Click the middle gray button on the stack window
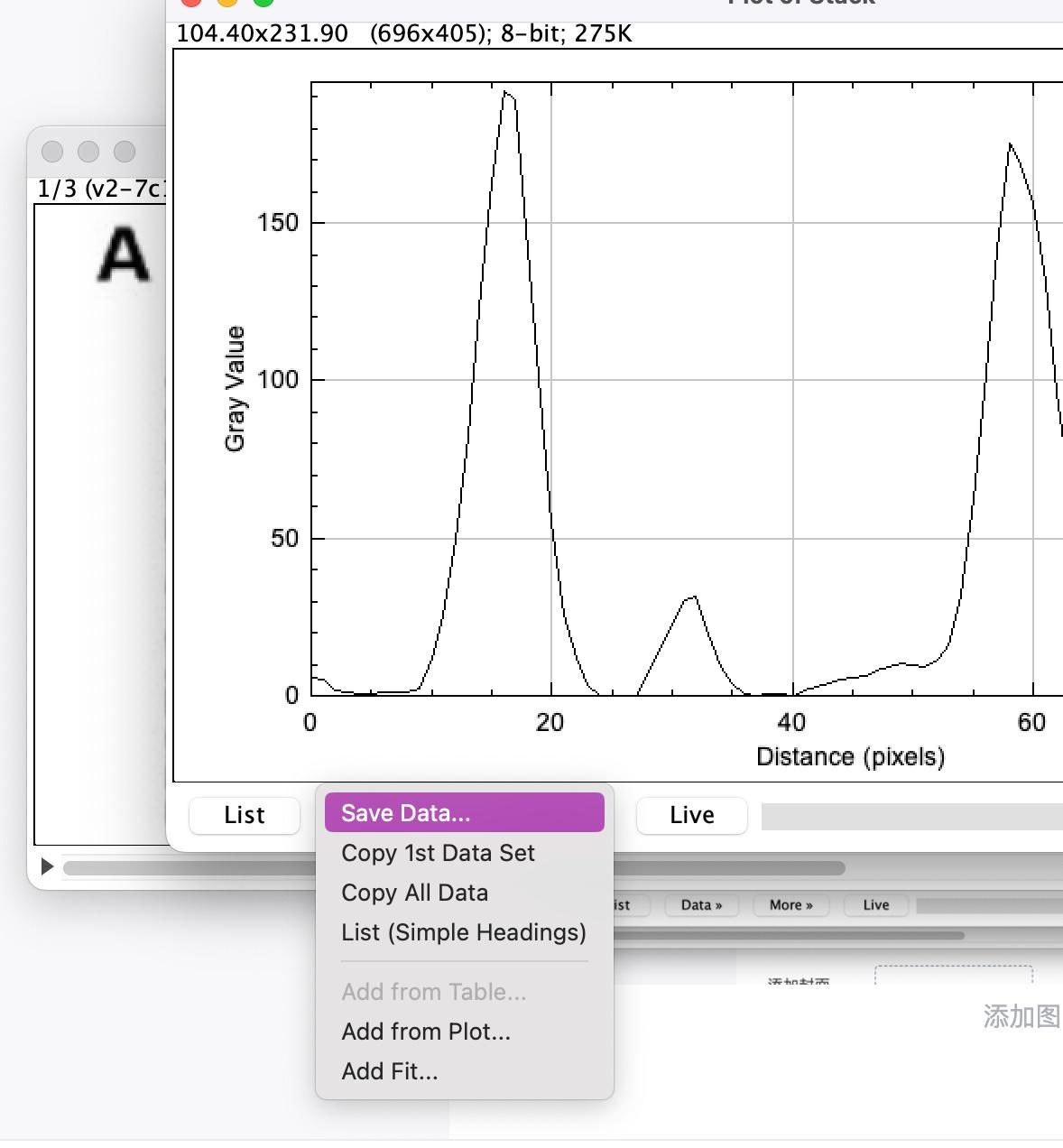The image size is (1063, 1148). 88,152
